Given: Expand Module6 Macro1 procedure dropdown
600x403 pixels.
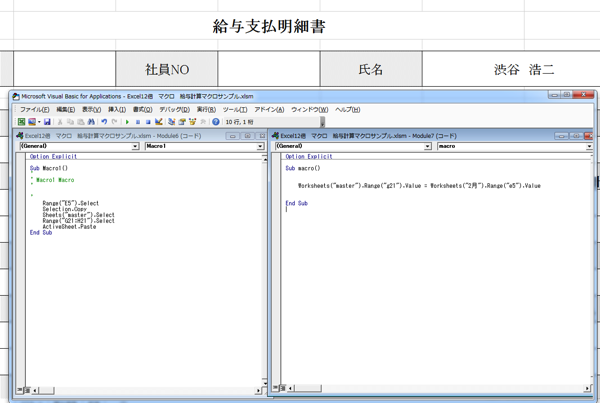Looking at the screenshot, I should pyautogui.click(x=260, y=146).
